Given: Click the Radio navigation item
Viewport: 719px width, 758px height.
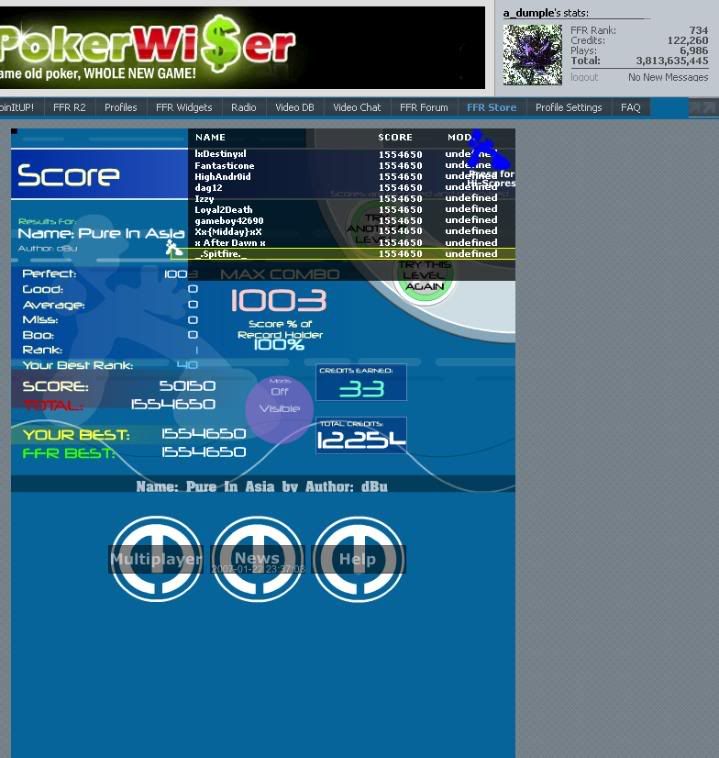Looking at the screenshot, I should pos(243,107).
